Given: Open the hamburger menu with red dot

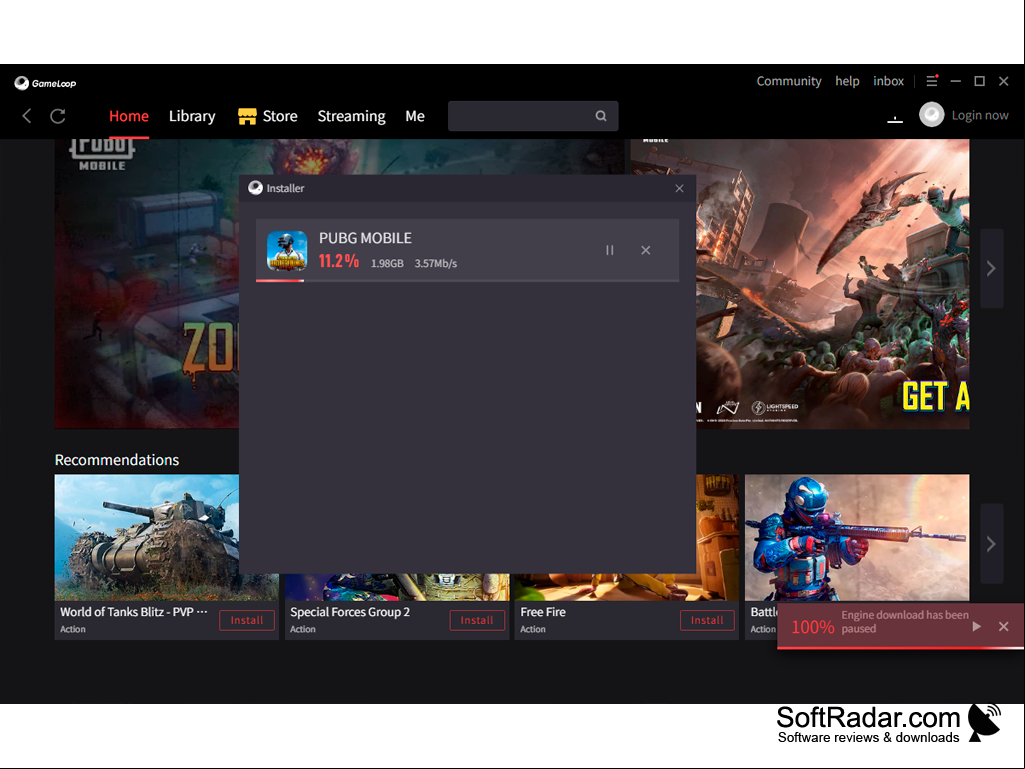Looking at the screenshot, I should [932, 81].
